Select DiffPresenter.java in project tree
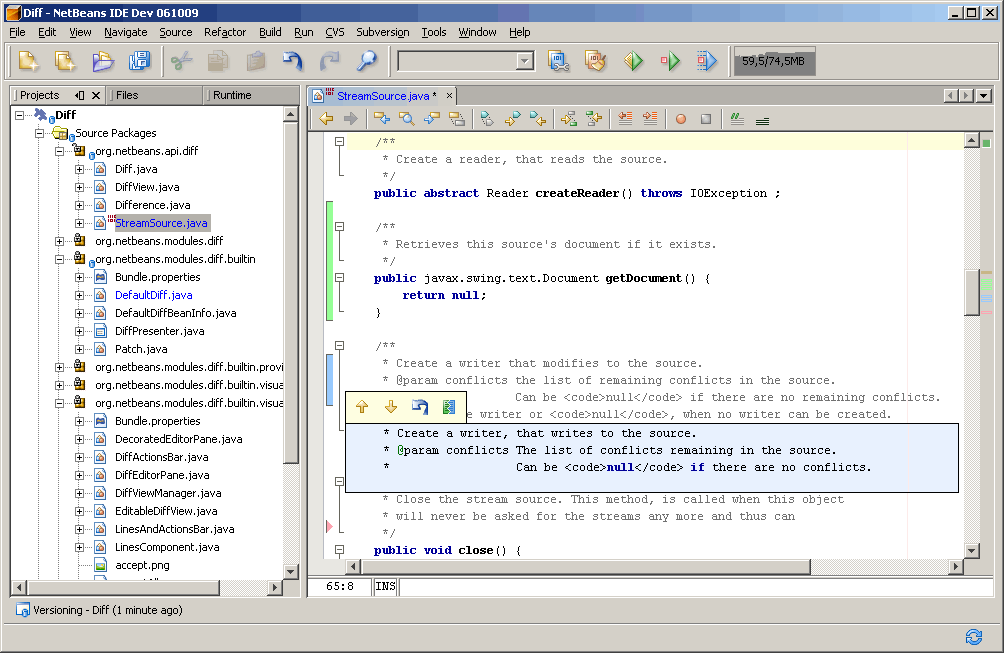The width and height of the screenshot is (1004, 653). click(x=159, y=331)
